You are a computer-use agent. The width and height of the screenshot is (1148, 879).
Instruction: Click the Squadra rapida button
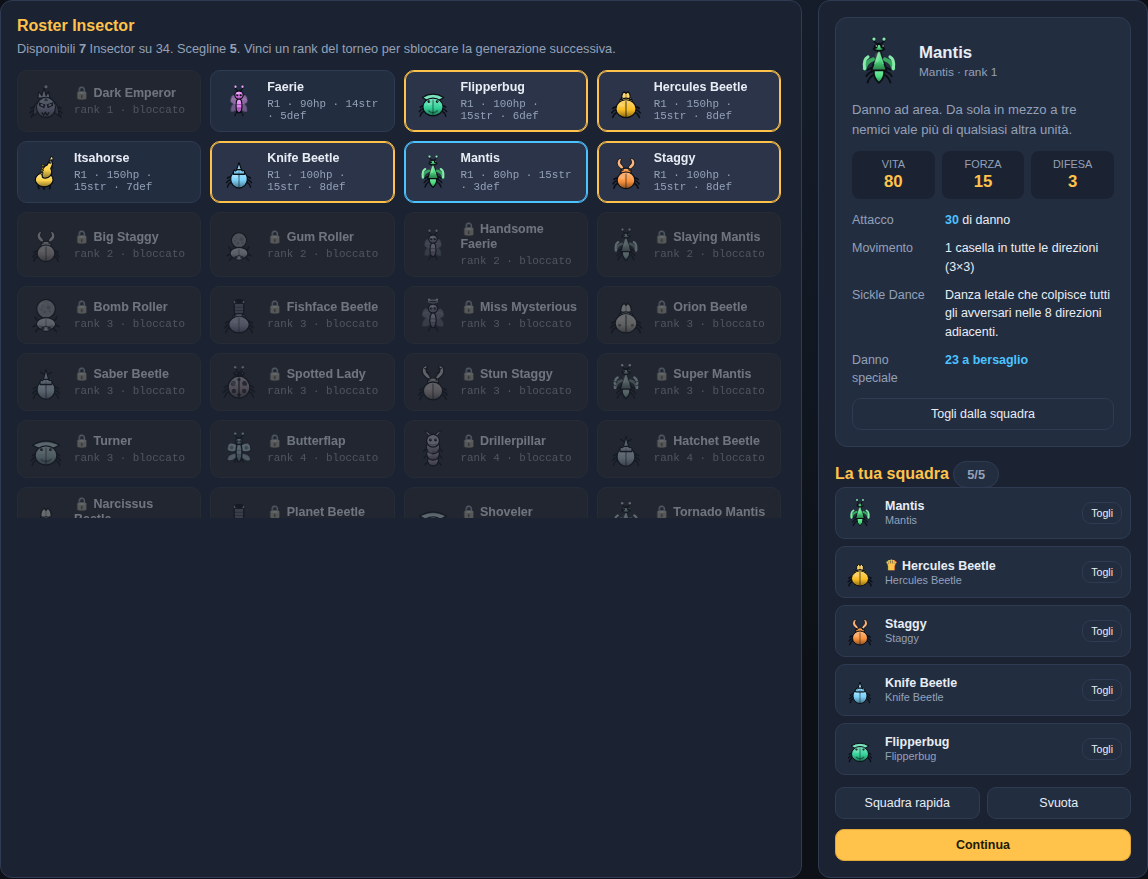point(907,803)
